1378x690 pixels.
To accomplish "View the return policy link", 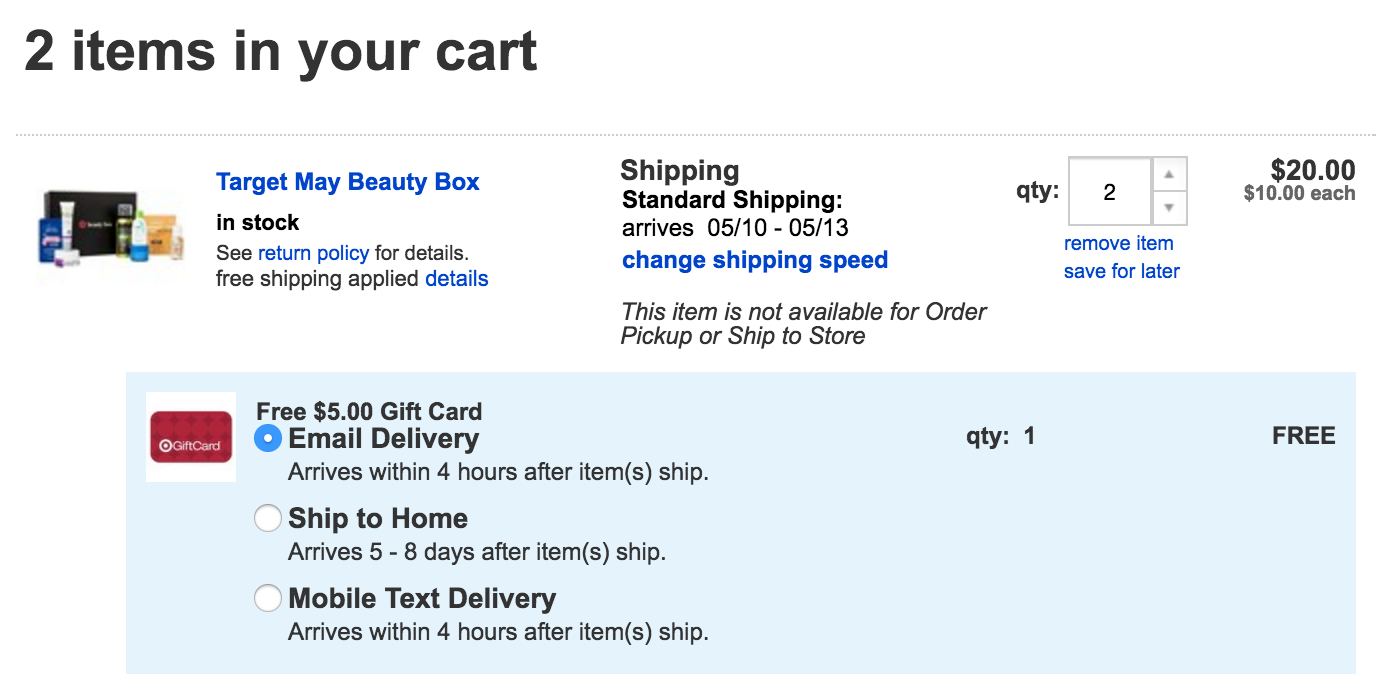I will (314, 253).
